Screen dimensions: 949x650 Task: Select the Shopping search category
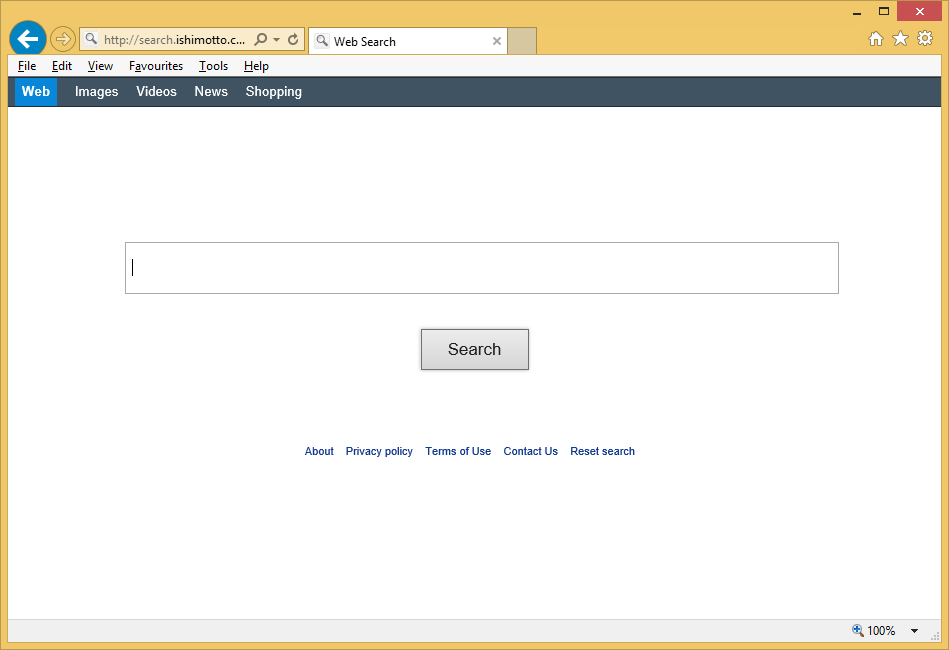273,92
